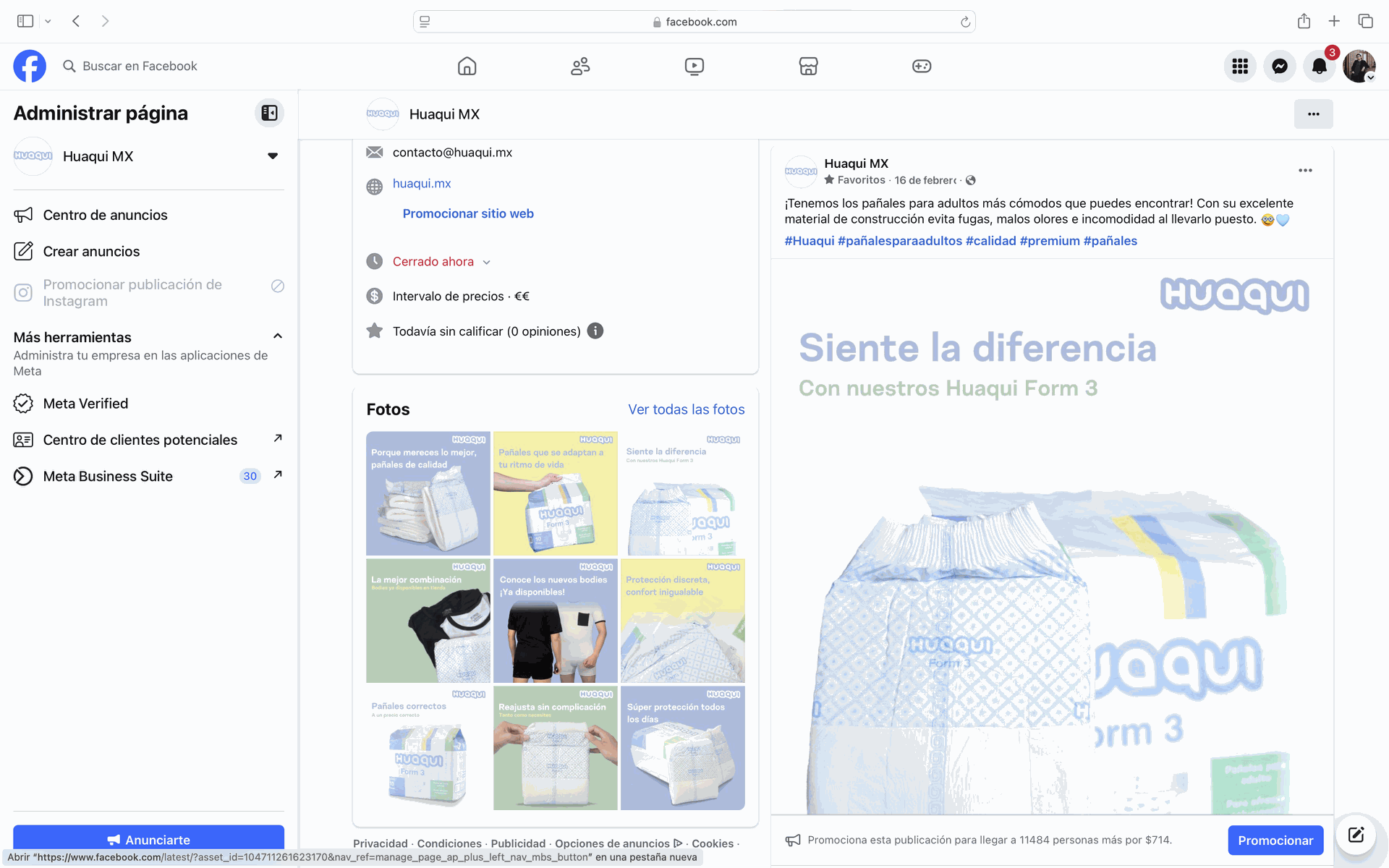
Task: Open the Video (Watch) icon
Action: point(694,67)
